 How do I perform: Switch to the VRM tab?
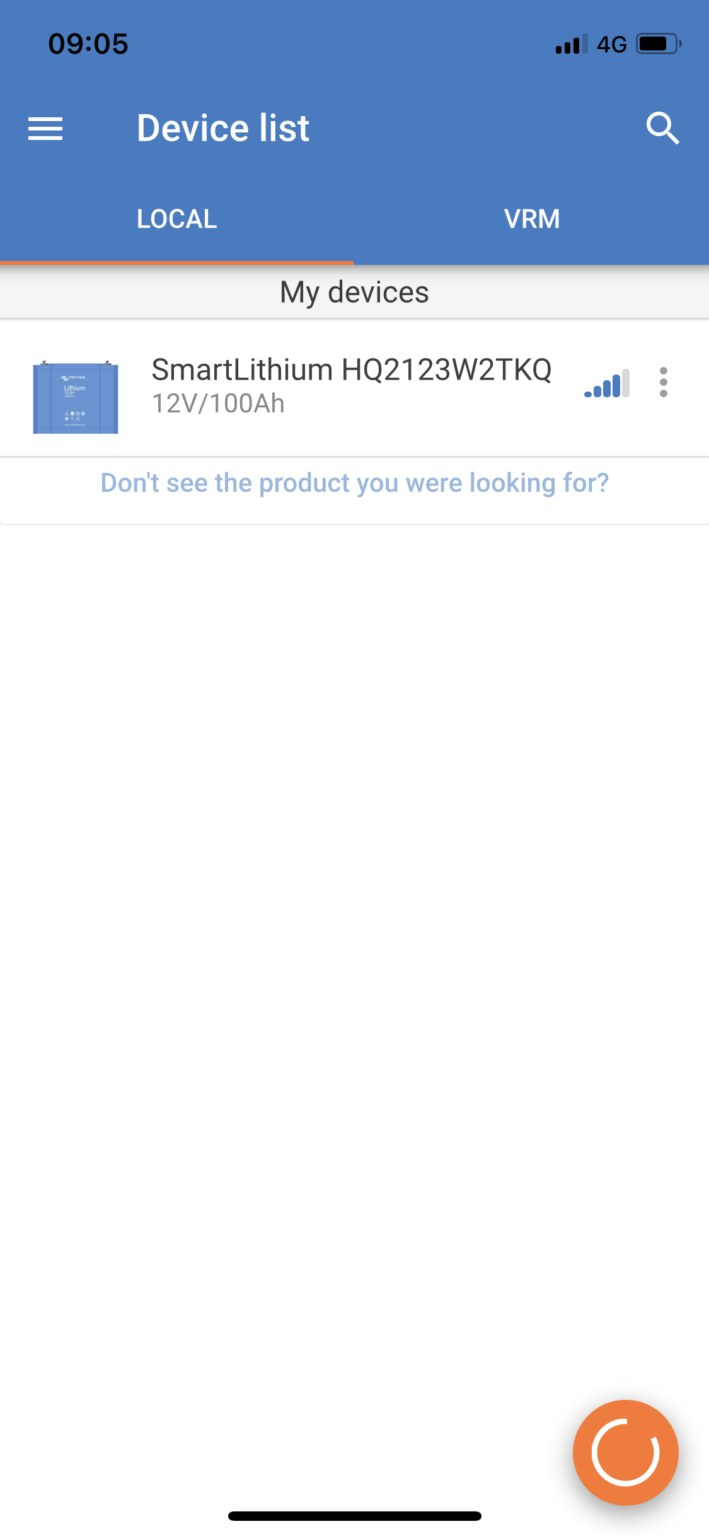[532, 219]
